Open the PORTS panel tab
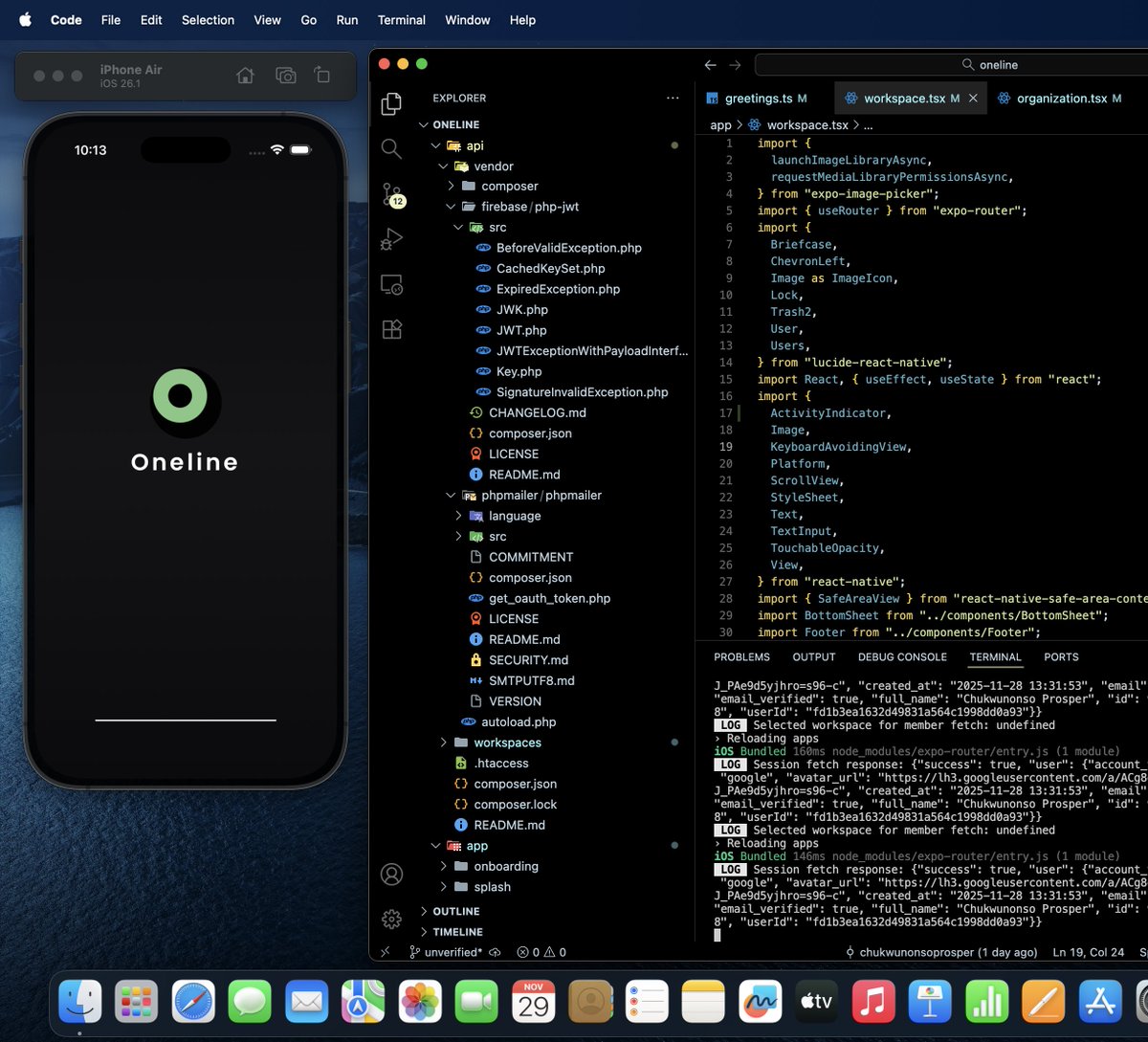1148x1042 pixels. tap(1061, 657)
